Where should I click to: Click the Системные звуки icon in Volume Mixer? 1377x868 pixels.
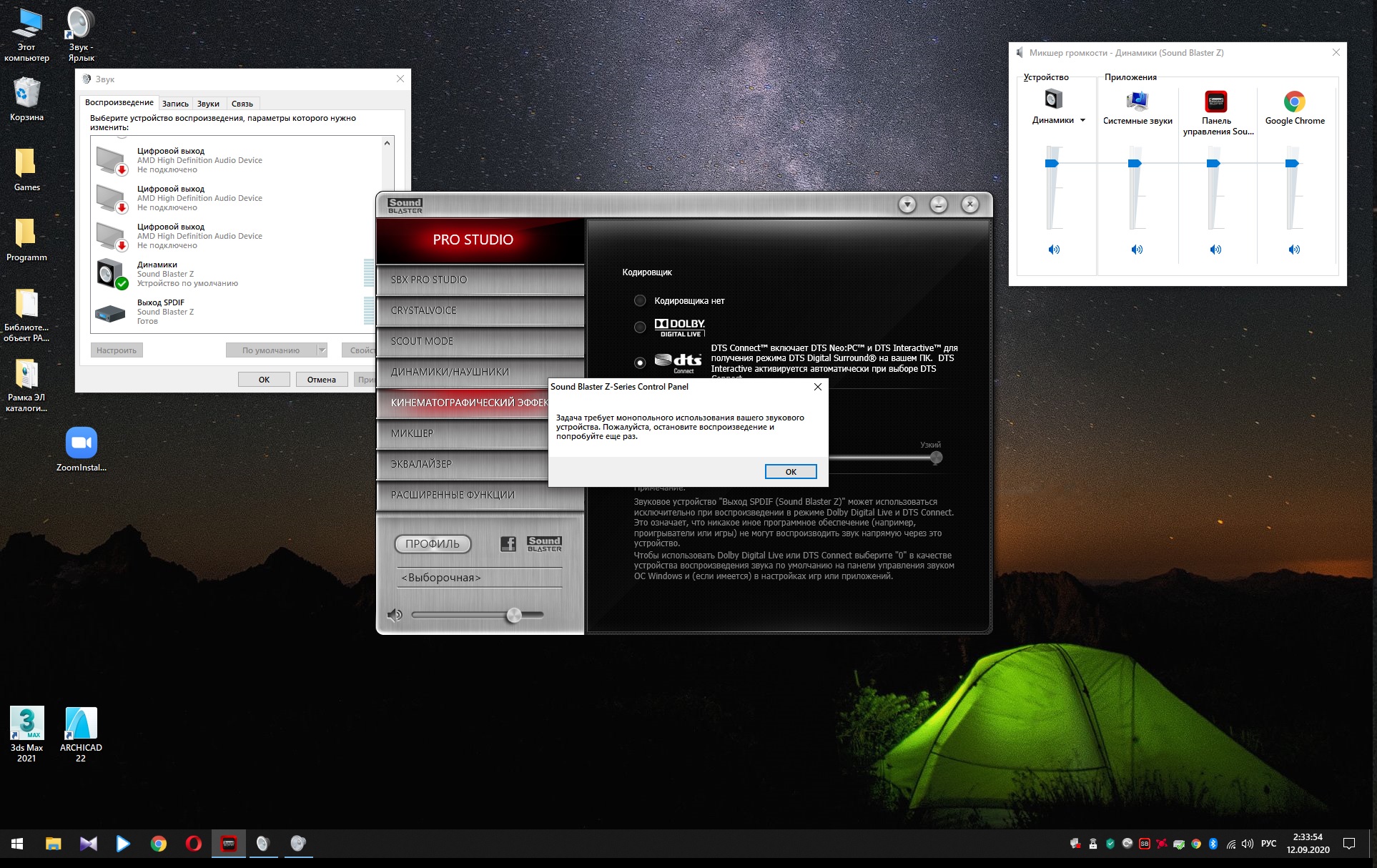click(x=1137, y=100)
